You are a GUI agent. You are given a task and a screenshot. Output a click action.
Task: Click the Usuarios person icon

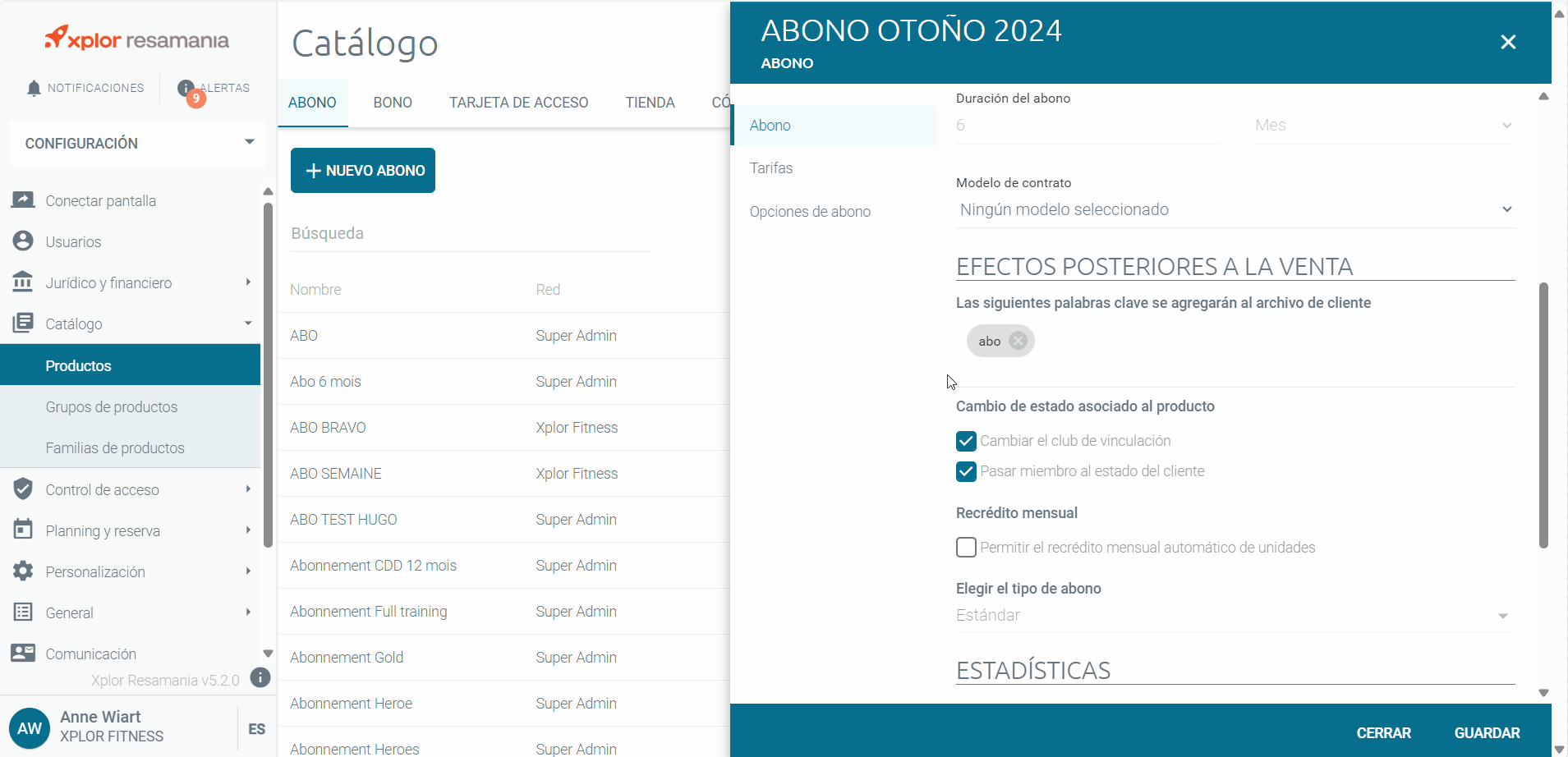coord(23,241)
